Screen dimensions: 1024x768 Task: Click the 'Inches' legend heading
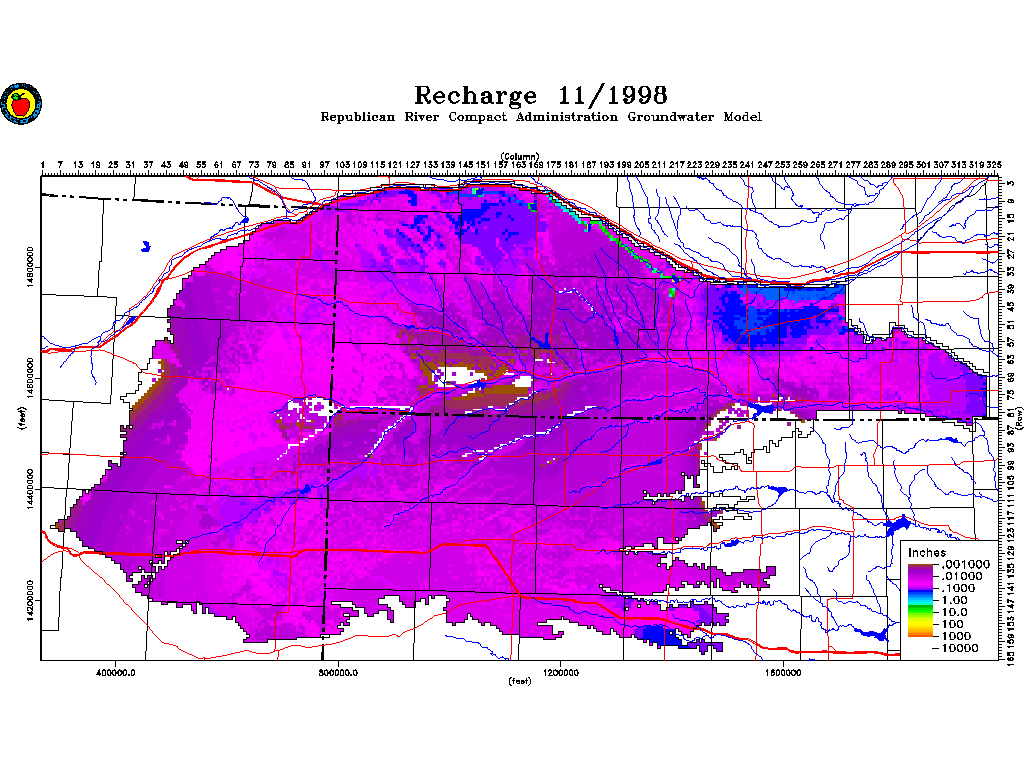coord(927,552)
